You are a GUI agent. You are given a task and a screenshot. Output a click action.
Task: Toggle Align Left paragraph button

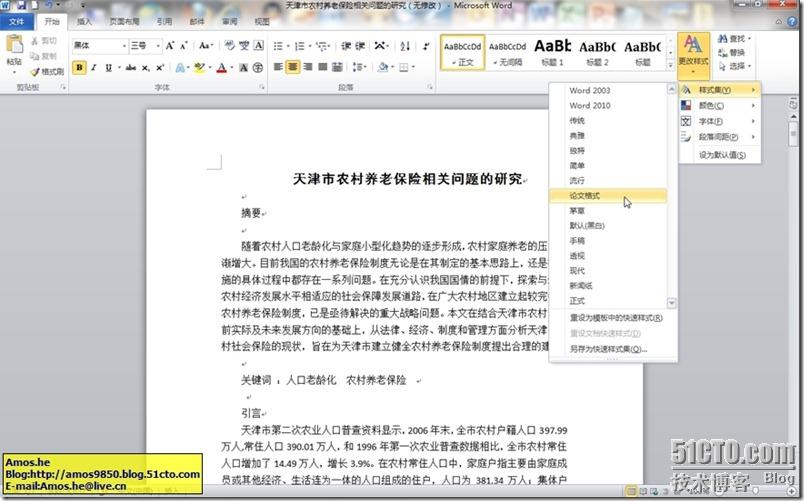(x=278, y=67)
